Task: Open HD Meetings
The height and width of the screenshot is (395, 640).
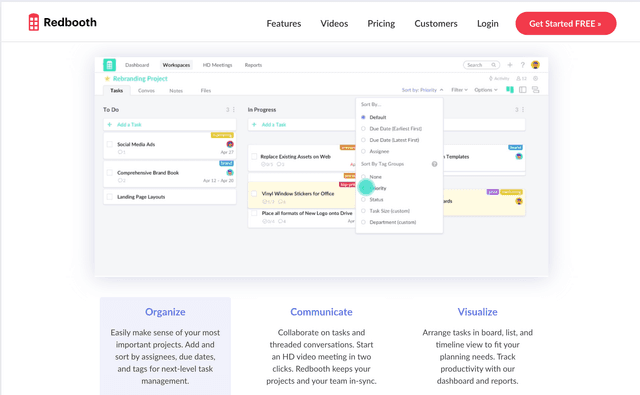Action: point(217,65)
